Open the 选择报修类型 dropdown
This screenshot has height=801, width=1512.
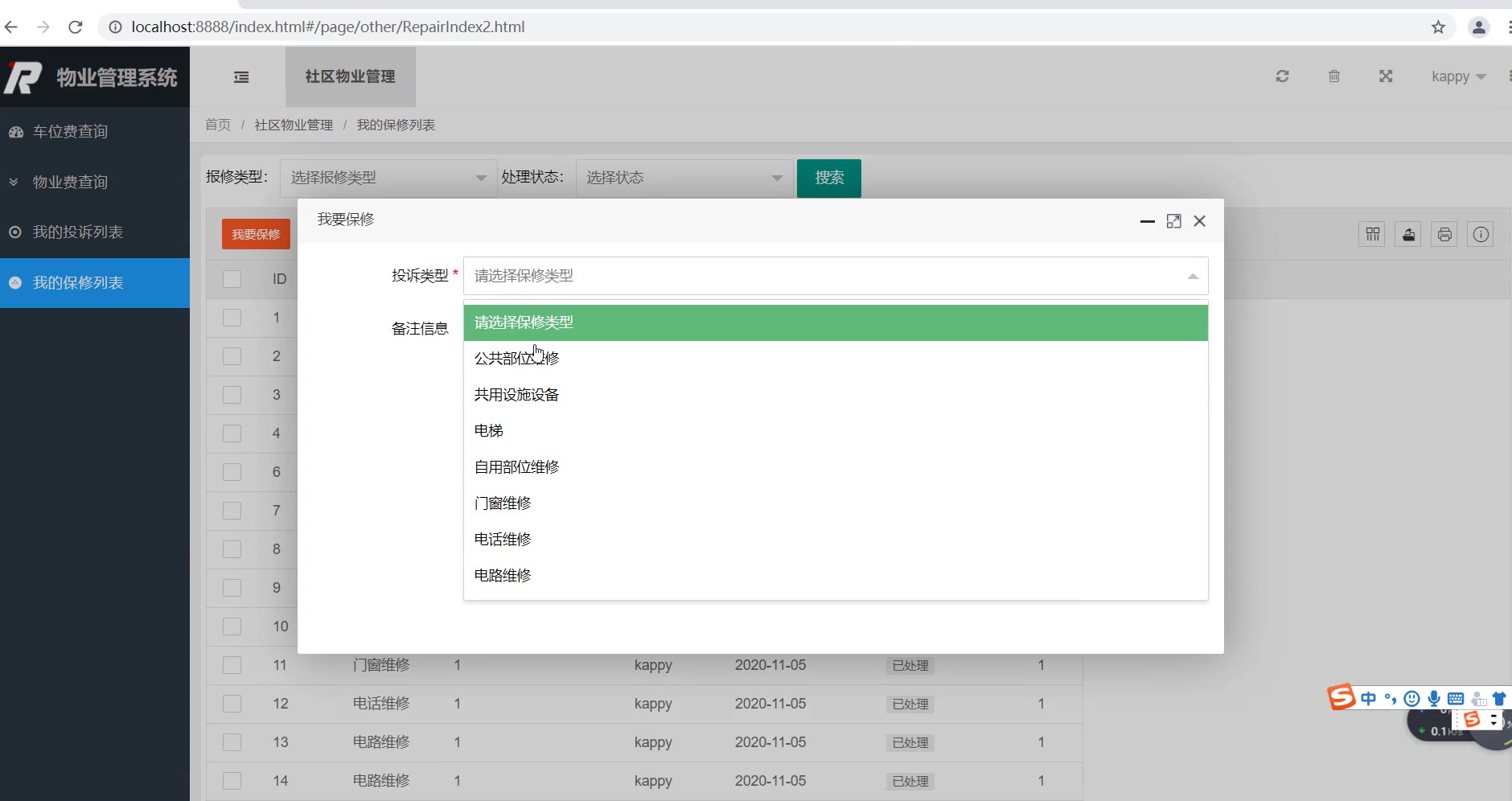pos(388,178)
